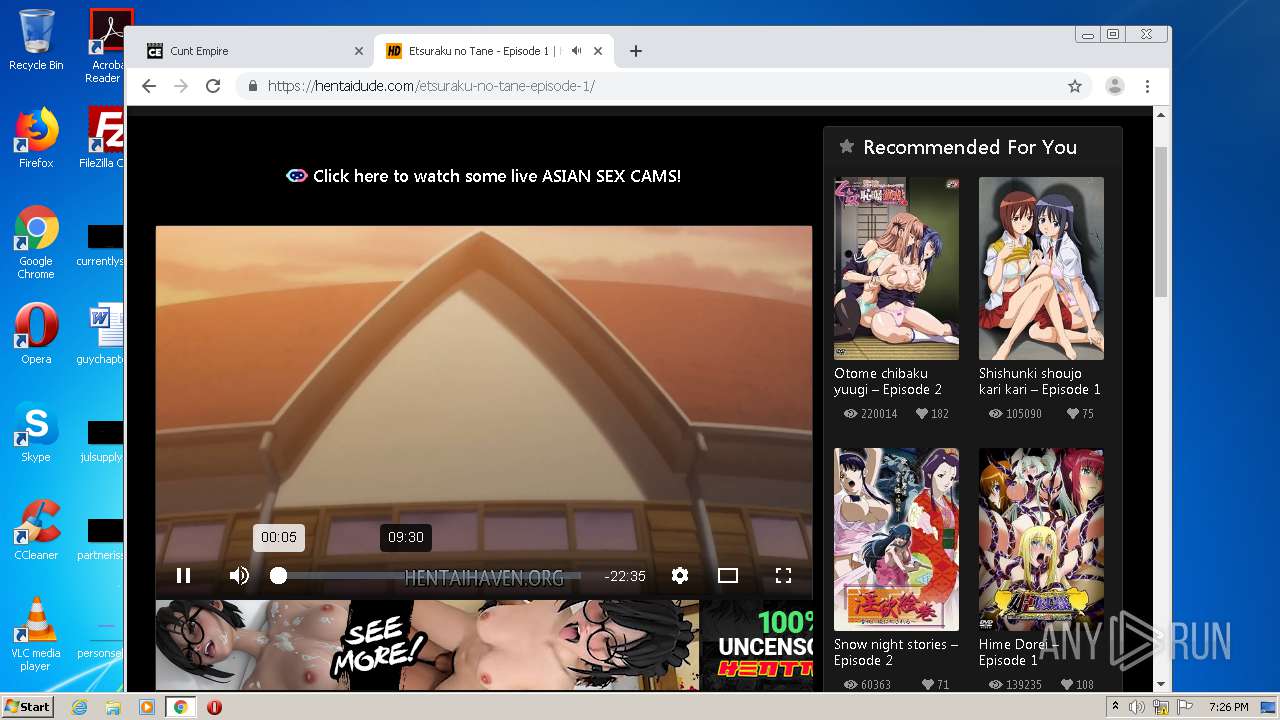Go forward in Chrome
This screenshot has width=1280, height=720.
(181, 86)
